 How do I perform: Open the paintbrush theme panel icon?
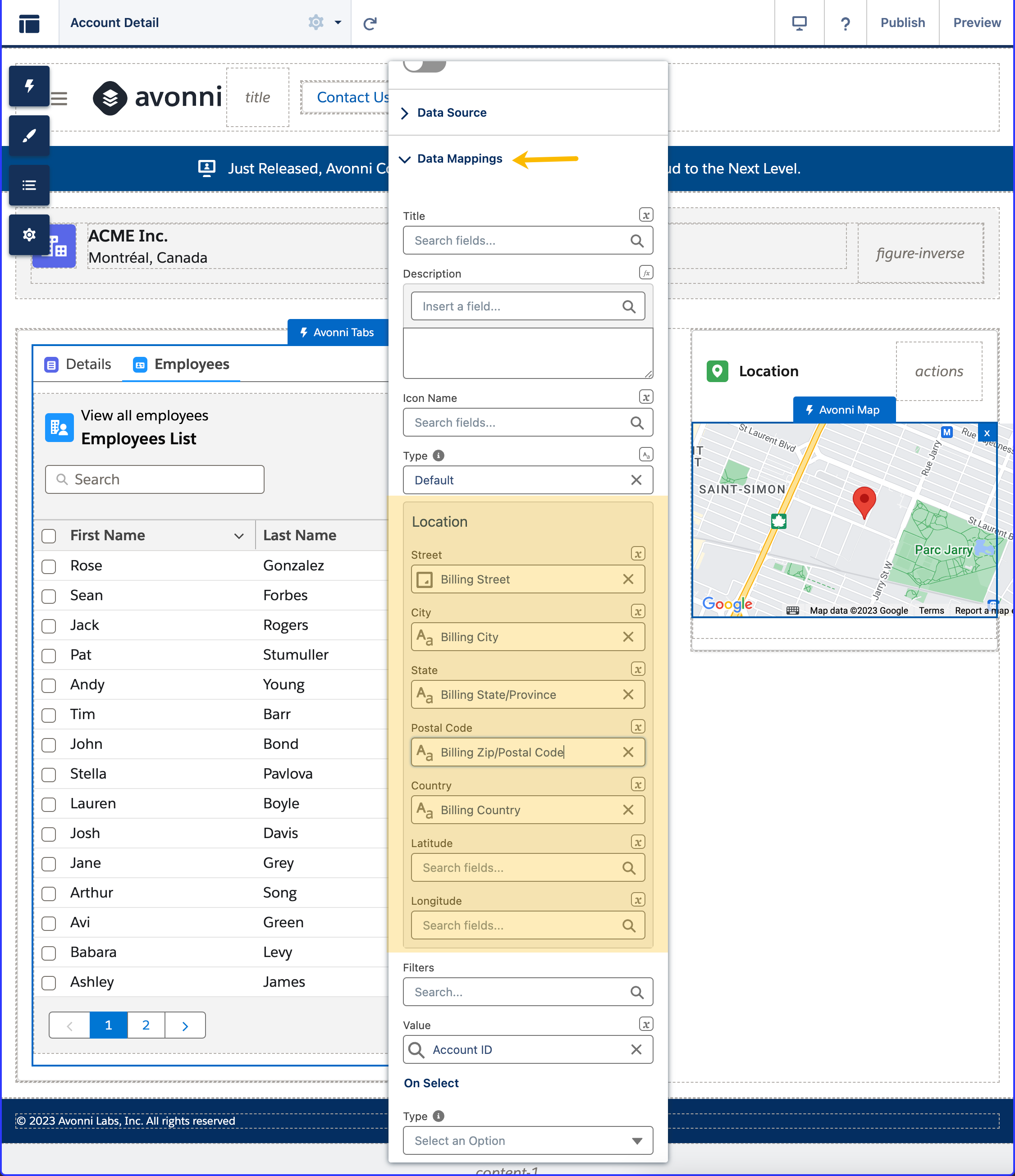click(x=29, y=136)
